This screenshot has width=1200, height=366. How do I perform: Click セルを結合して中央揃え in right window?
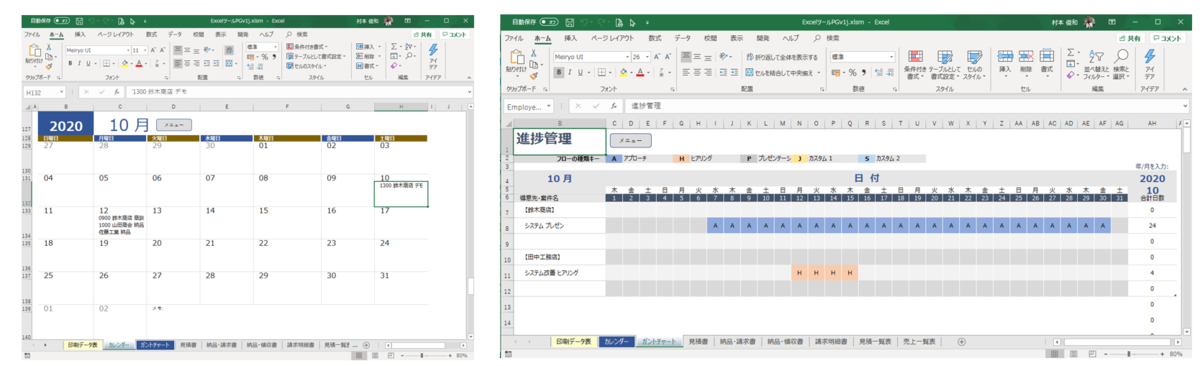click(x=780, y=71)
